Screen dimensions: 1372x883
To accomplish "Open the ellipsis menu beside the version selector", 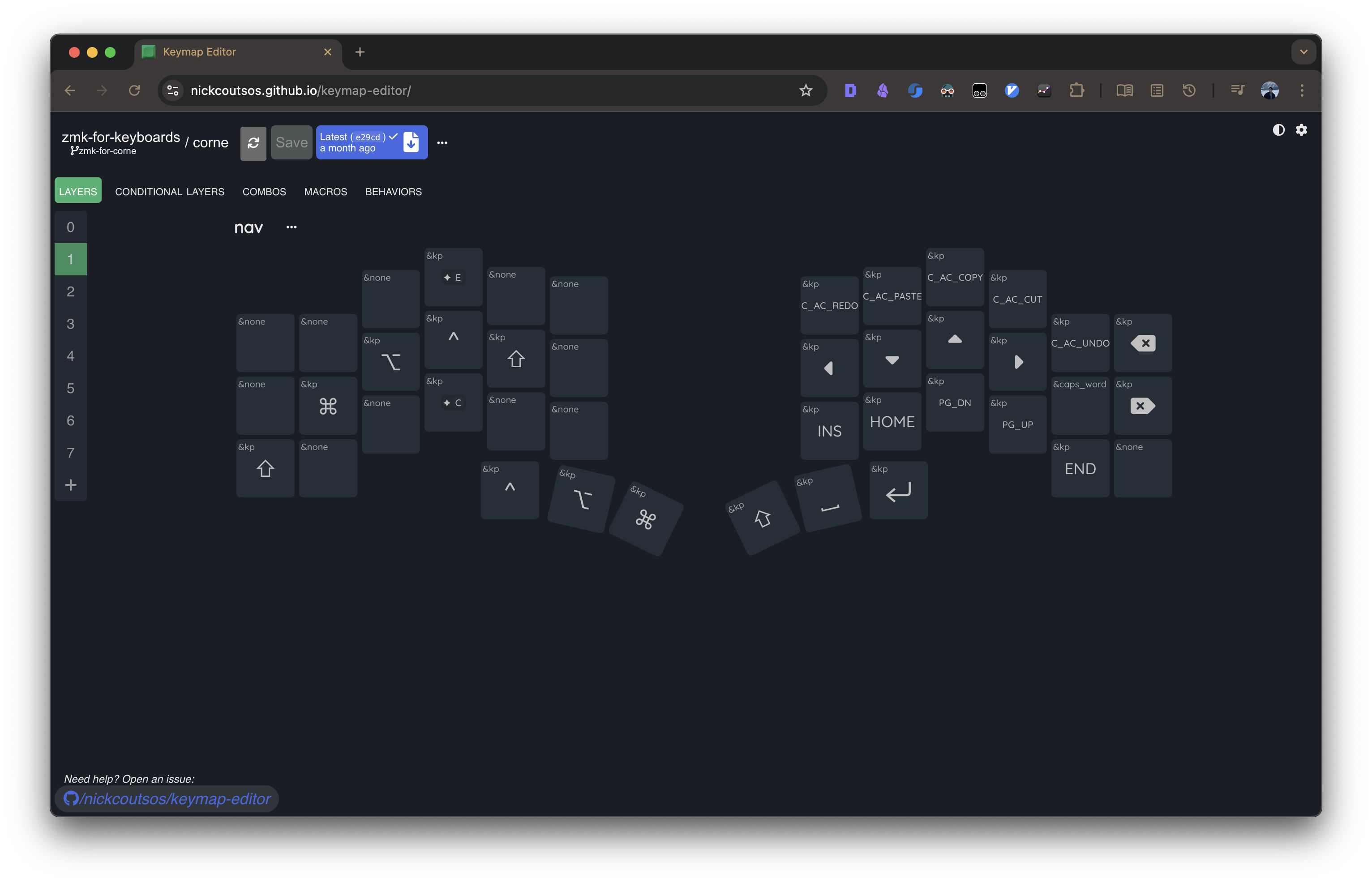I will click(442, 142).
